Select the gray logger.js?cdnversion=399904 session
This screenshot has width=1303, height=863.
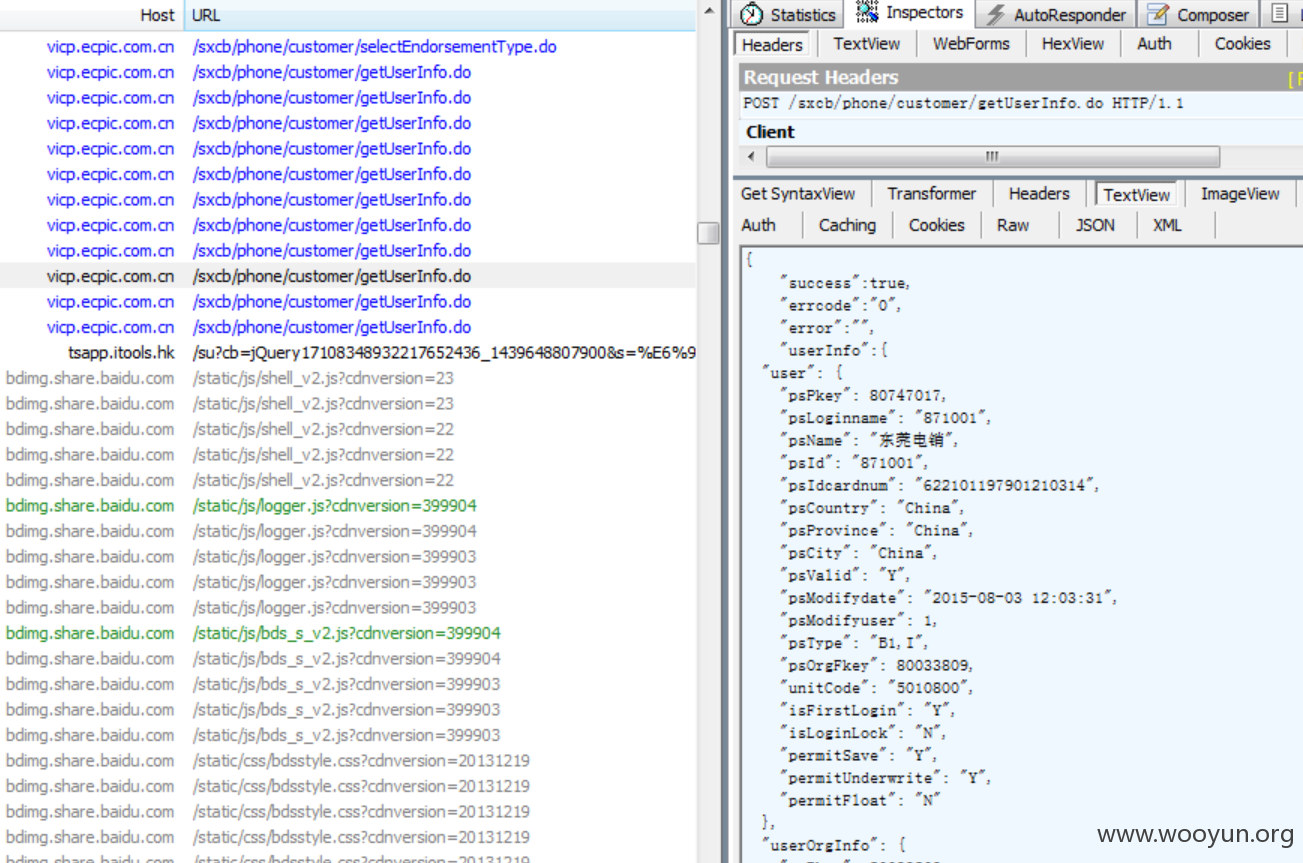pos(348,531)
